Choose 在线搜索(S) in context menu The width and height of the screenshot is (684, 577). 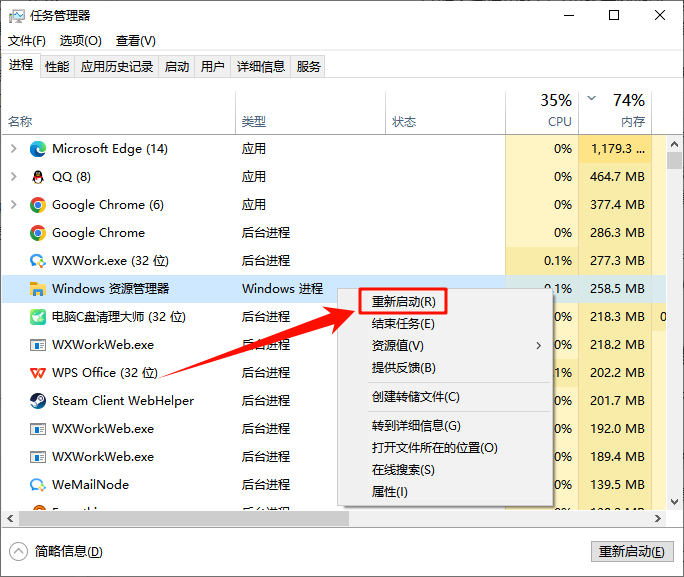[x=403, y=470]
